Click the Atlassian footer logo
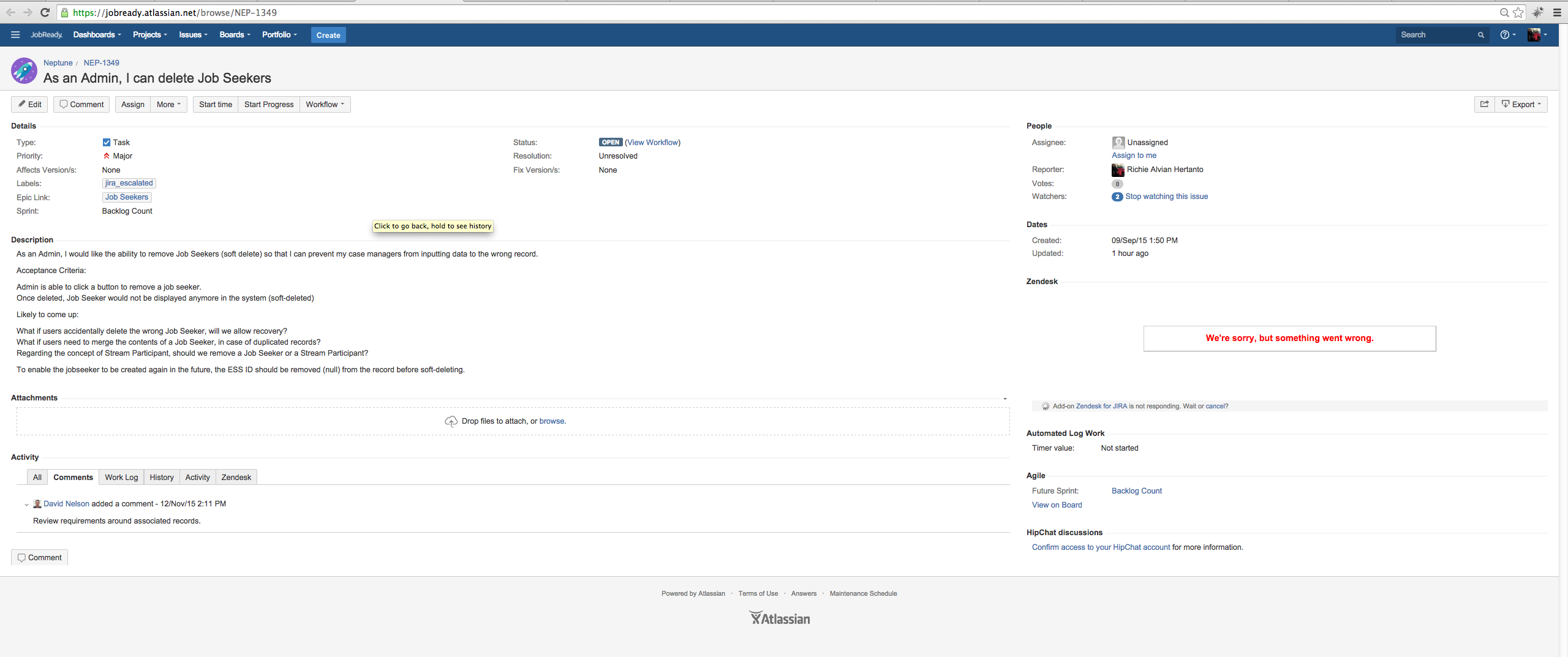Image resolution: width=1568 pixels, height=657 pixels. coord(780,618)
